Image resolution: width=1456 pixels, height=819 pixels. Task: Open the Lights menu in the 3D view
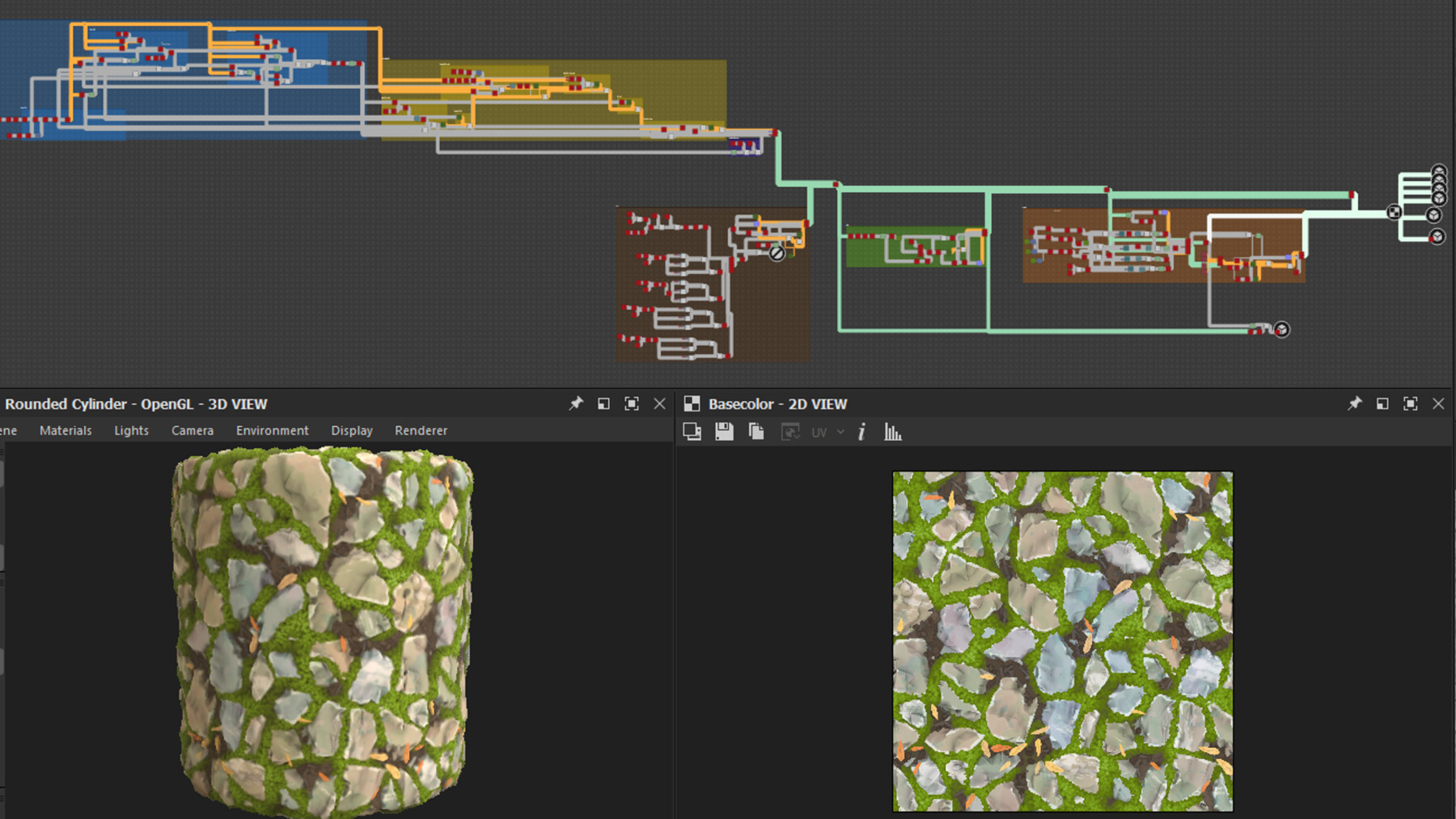click(131, 430)
